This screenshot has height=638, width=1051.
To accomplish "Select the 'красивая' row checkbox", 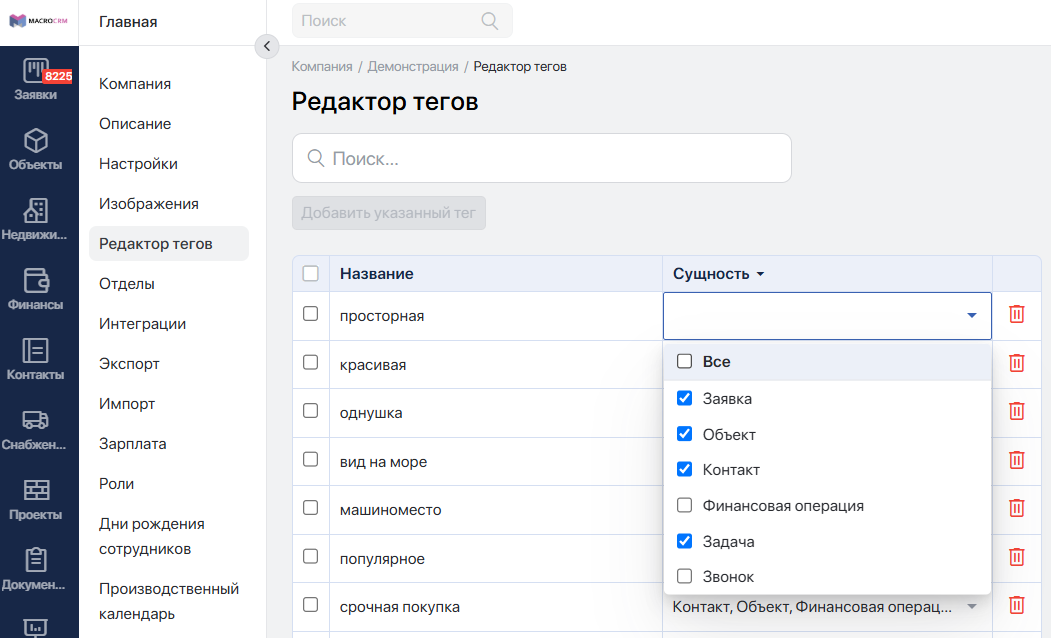I will pyautogui.click(x=310, y=363).
